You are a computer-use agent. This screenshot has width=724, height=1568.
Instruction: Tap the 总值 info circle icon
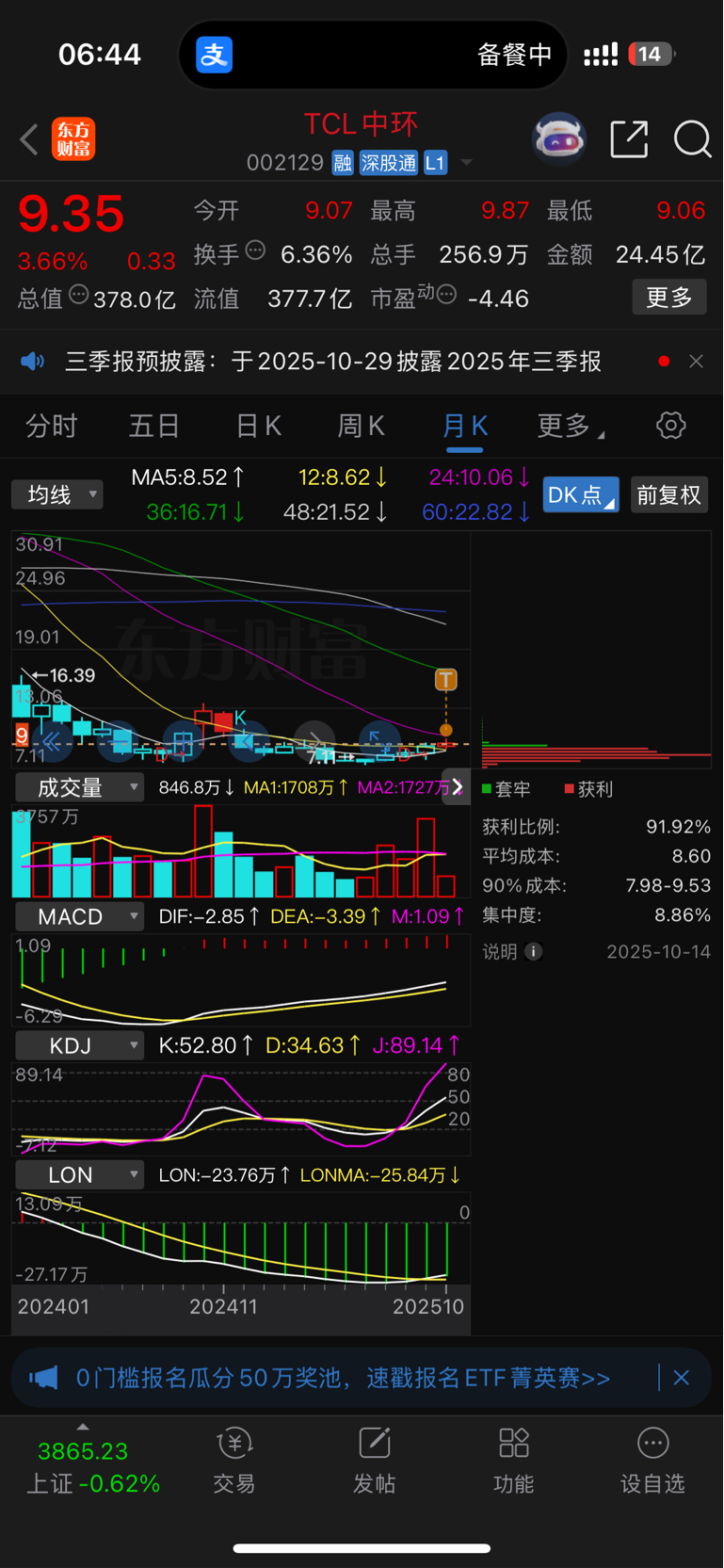click(79, 295)
